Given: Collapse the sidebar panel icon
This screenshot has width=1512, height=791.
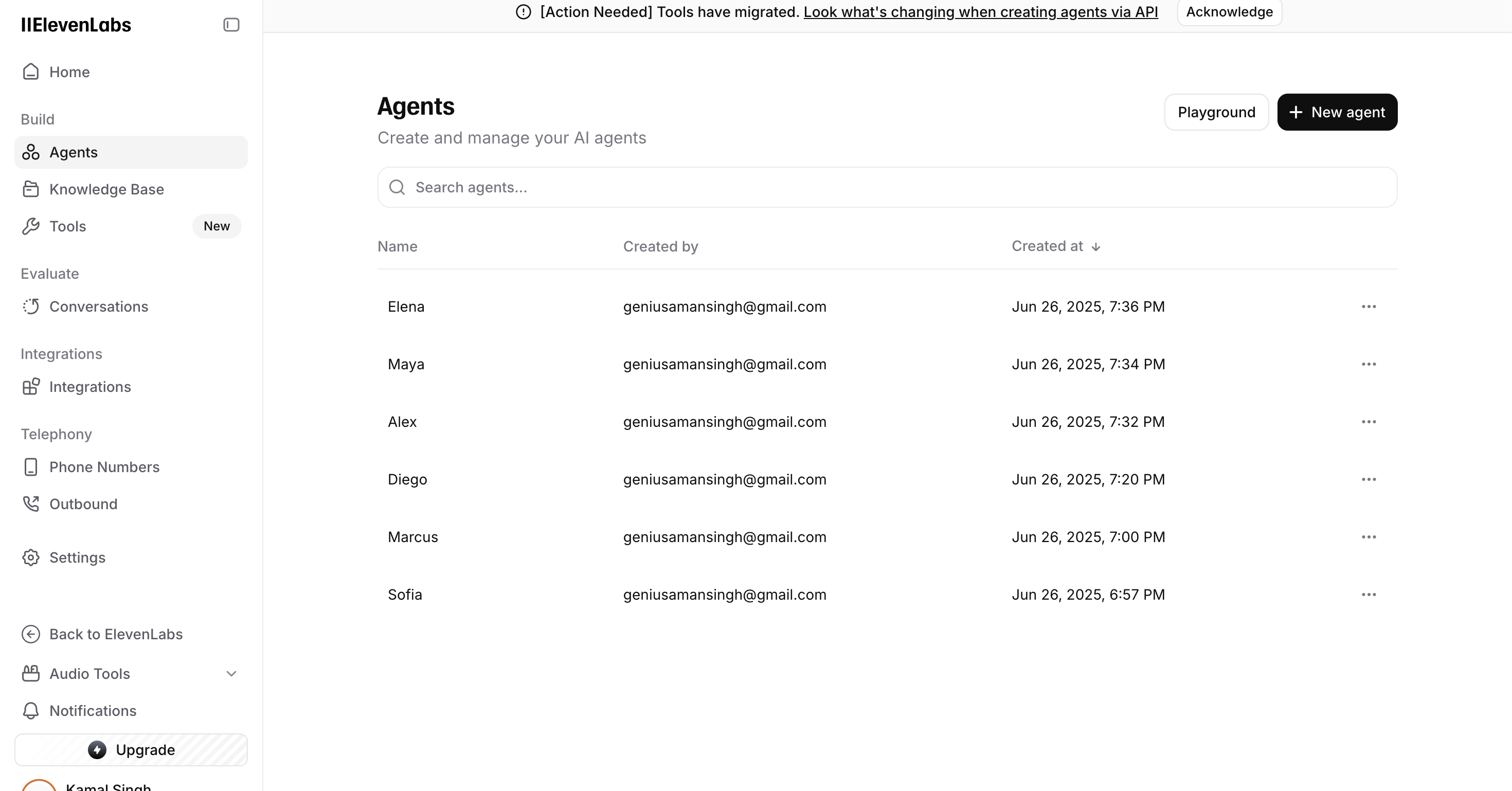Looking at the screenshot, I should pyautogui.click(x=231, y=25).
